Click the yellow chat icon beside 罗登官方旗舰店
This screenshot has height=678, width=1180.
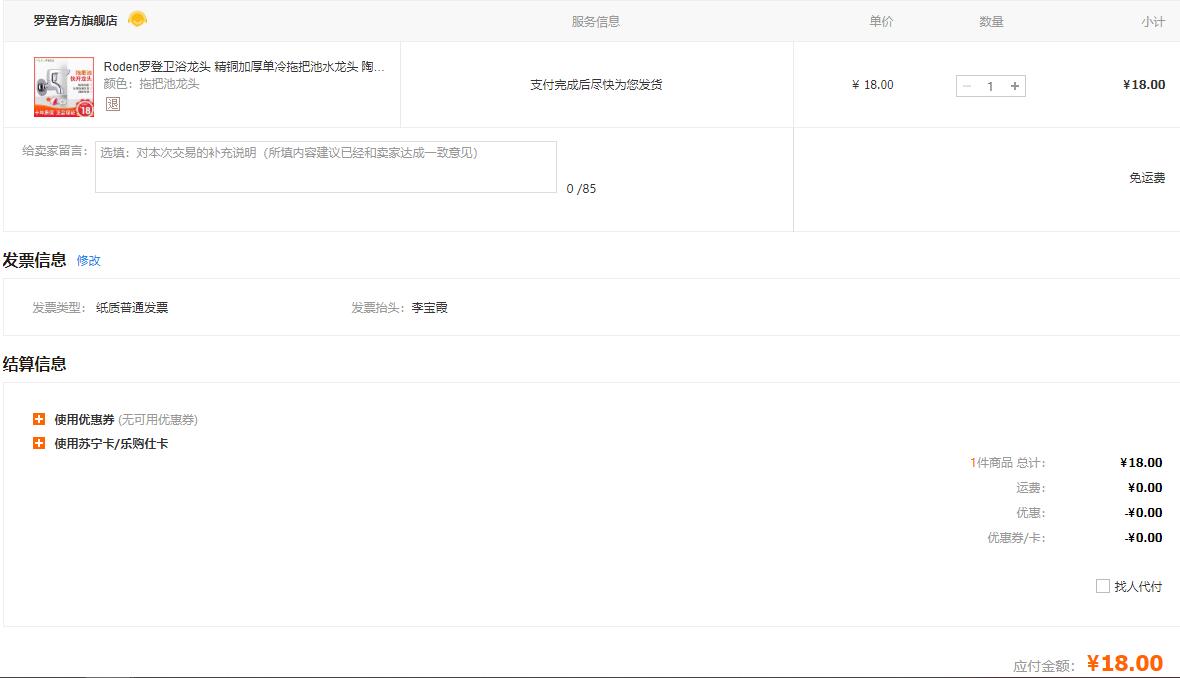(x=137, y=20)
